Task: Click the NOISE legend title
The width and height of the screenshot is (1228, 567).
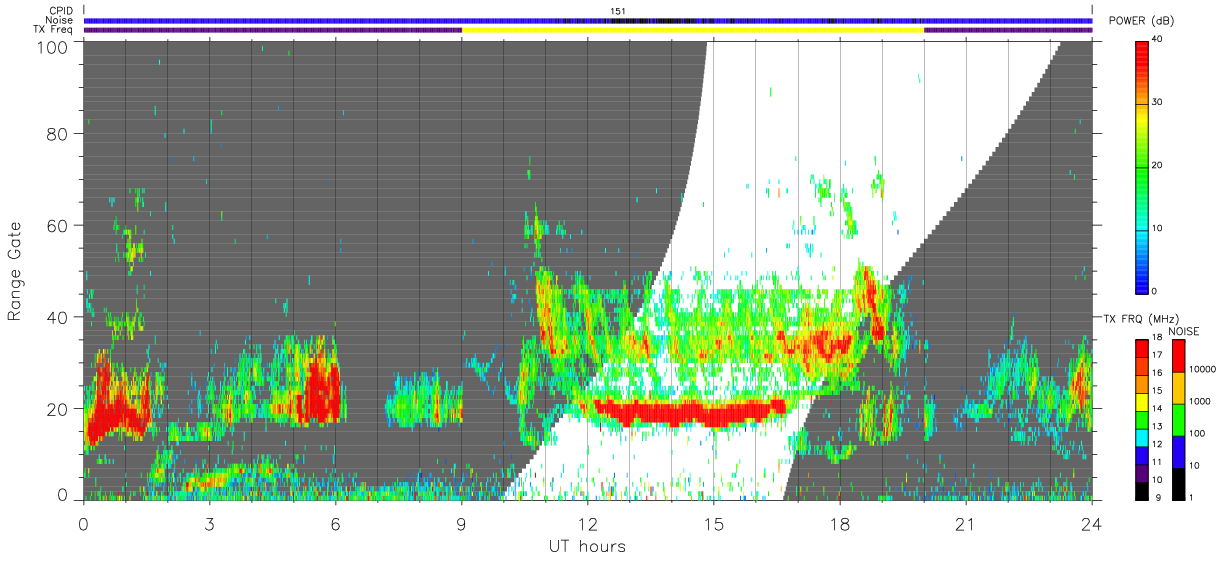Action: 1184,331
